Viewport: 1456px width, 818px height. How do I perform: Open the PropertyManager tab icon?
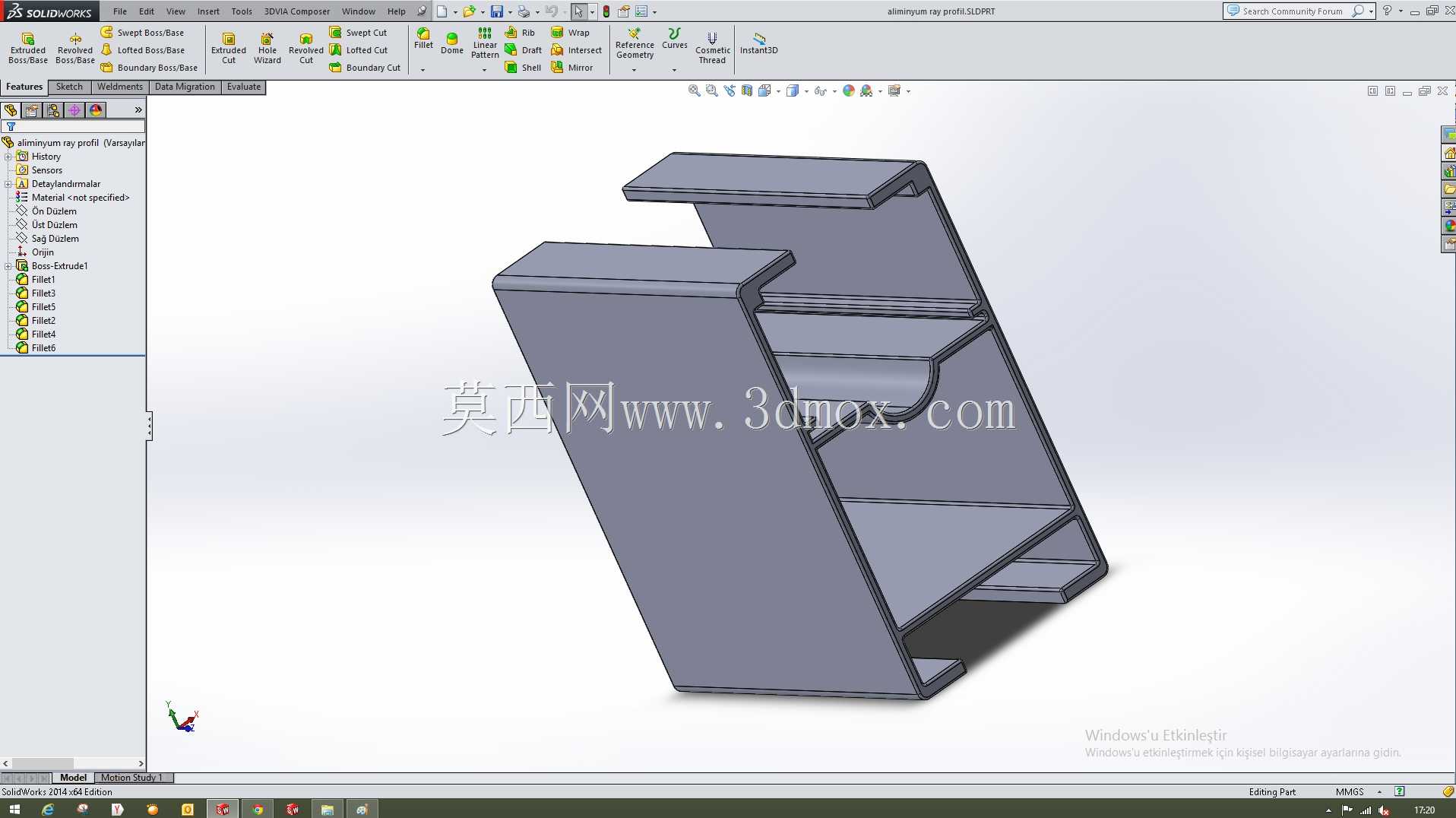pyautogui.click(x=32, y=110)
